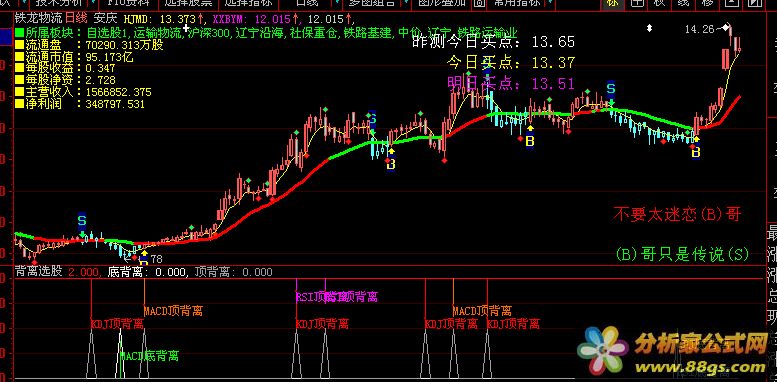
Task: Click the 顶背离: 0.000 value
Action: pos(233,272)
